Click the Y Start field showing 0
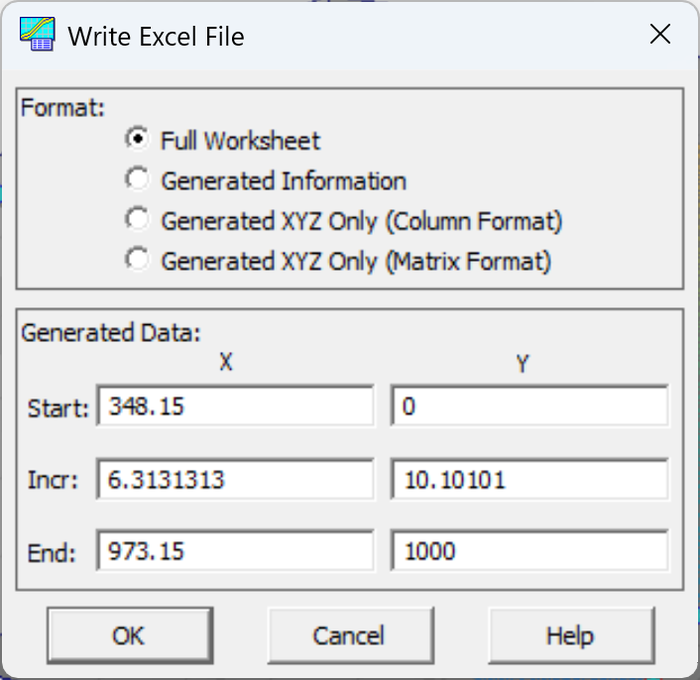The height and width of the screenshot is (680, 700). (530, 406)
